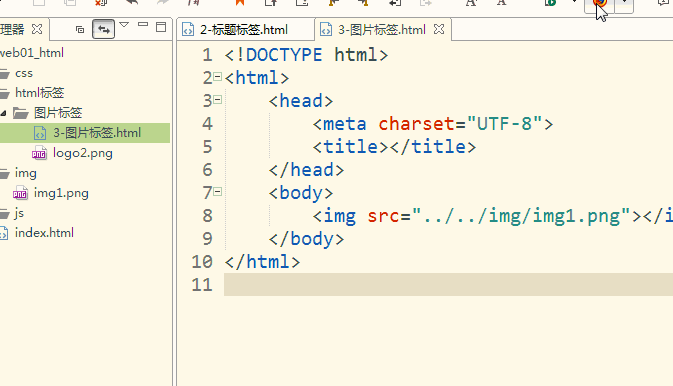Click line number 5 in gutter

tap(207, 147)
